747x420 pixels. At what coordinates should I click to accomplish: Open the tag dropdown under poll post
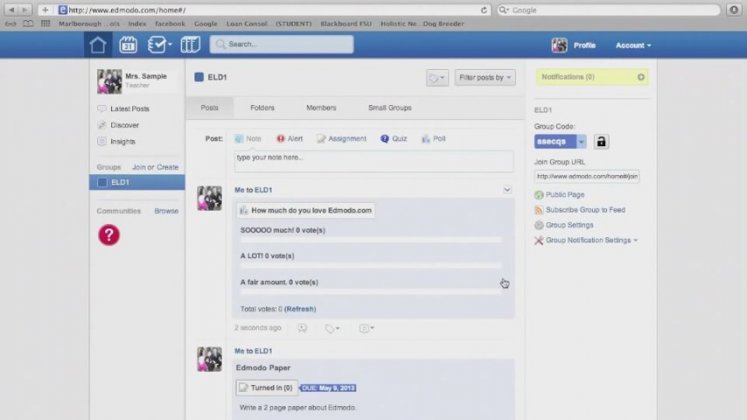click(332, 328)
